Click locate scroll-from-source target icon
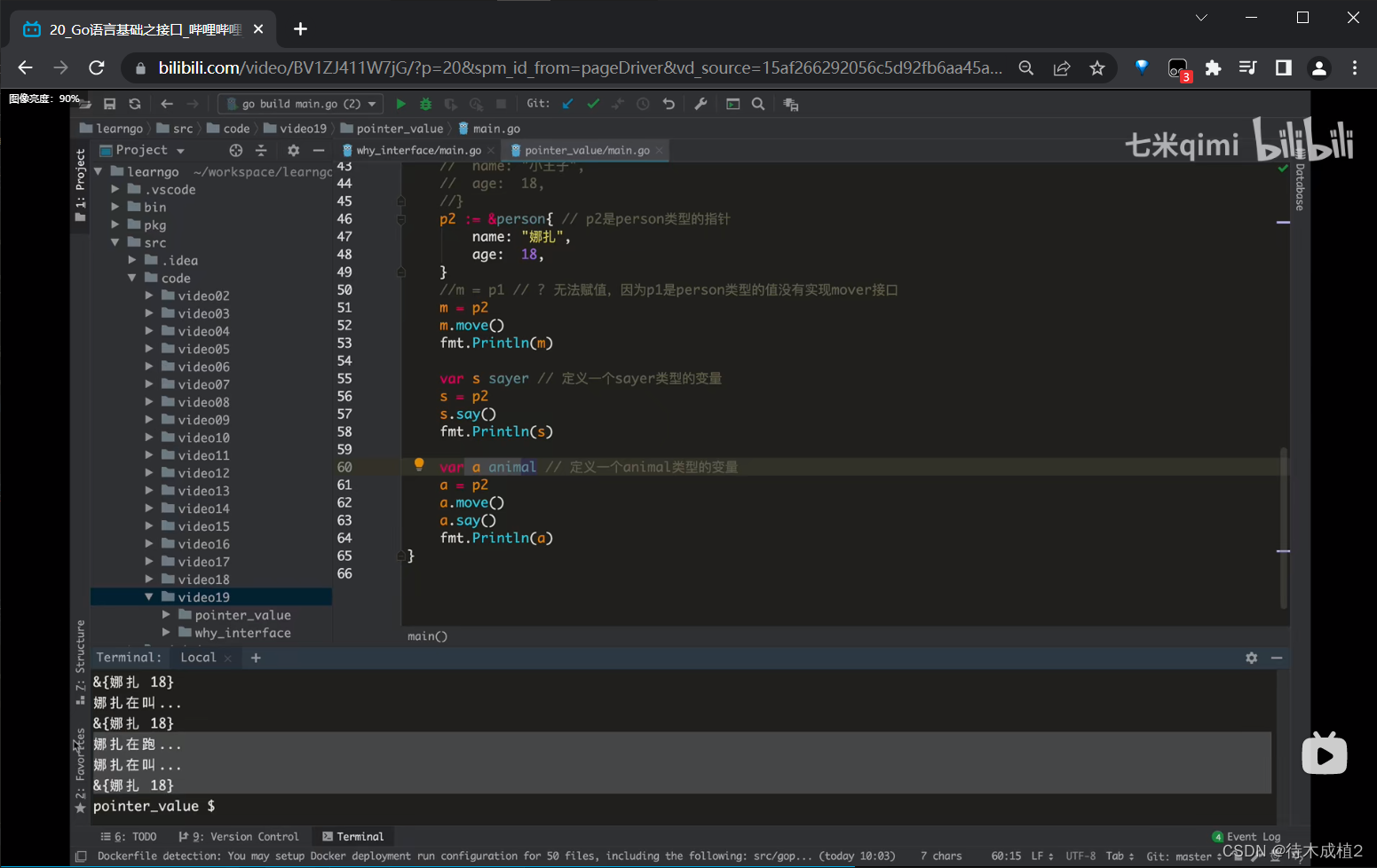This screenshot has height=868, width=1377. pos(235,150)
